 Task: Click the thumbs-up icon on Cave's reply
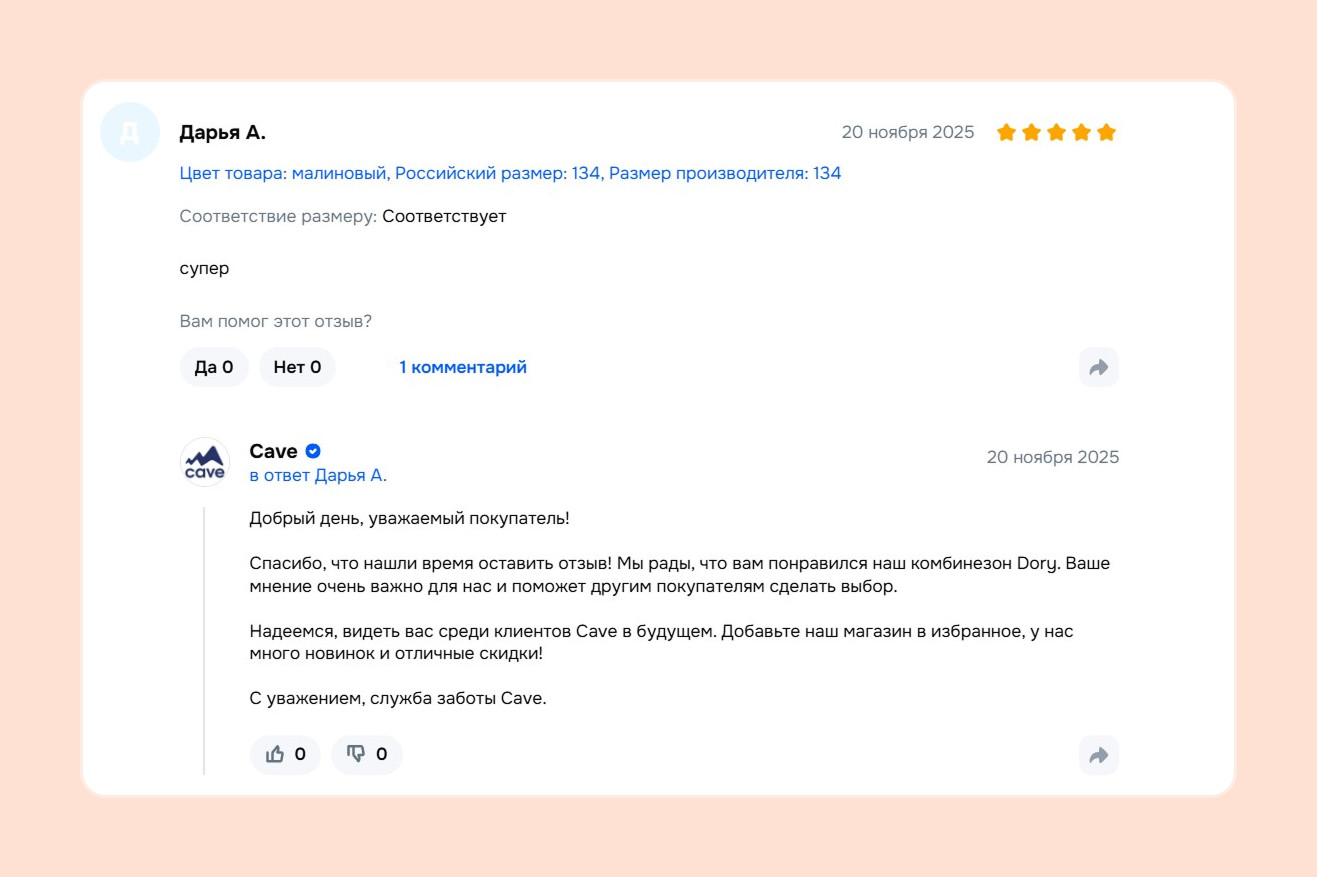click(275, 755)
